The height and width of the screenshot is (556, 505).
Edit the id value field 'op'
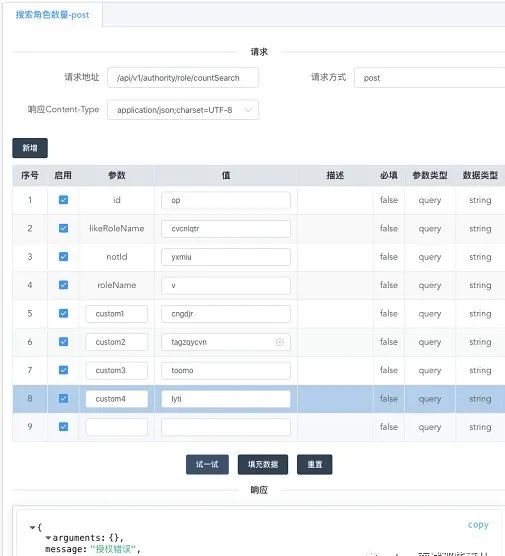coord(226,200)
